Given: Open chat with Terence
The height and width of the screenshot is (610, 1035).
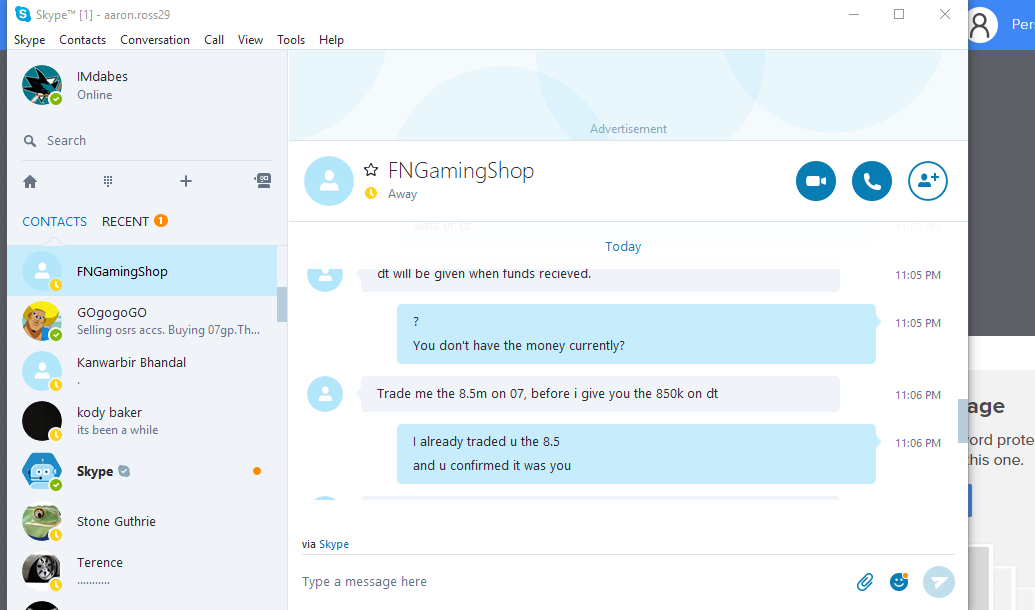Looking at the screenshot, I should click(x=142, y=570).
